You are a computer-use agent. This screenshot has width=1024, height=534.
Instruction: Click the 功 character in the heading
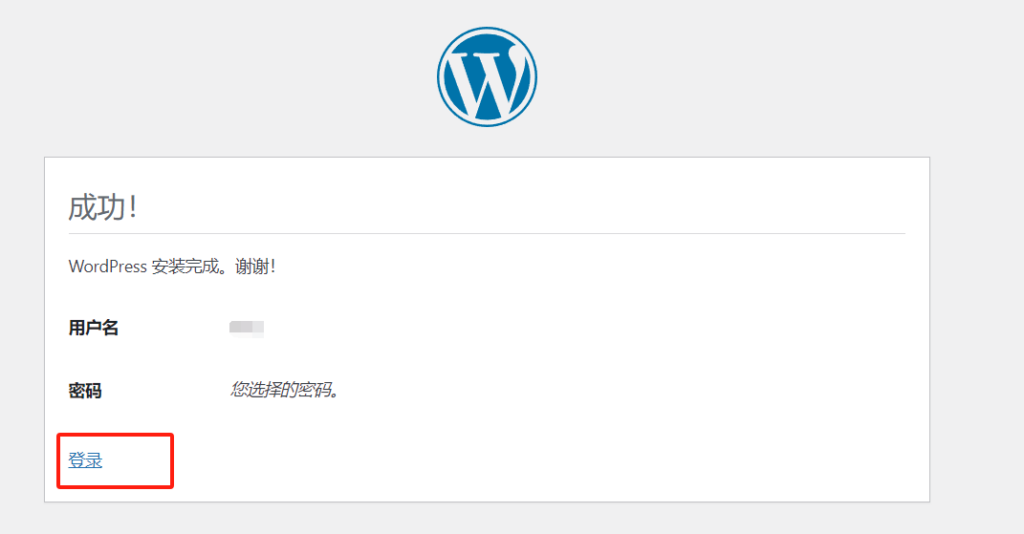click(x=110, y=207)
